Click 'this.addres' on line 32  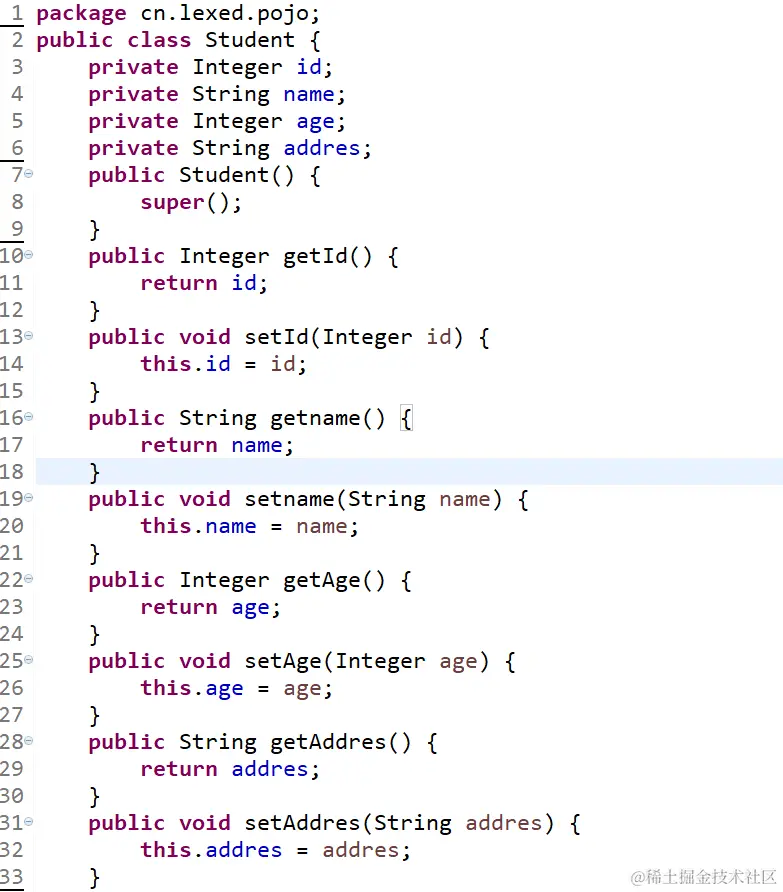coord(212,850)
